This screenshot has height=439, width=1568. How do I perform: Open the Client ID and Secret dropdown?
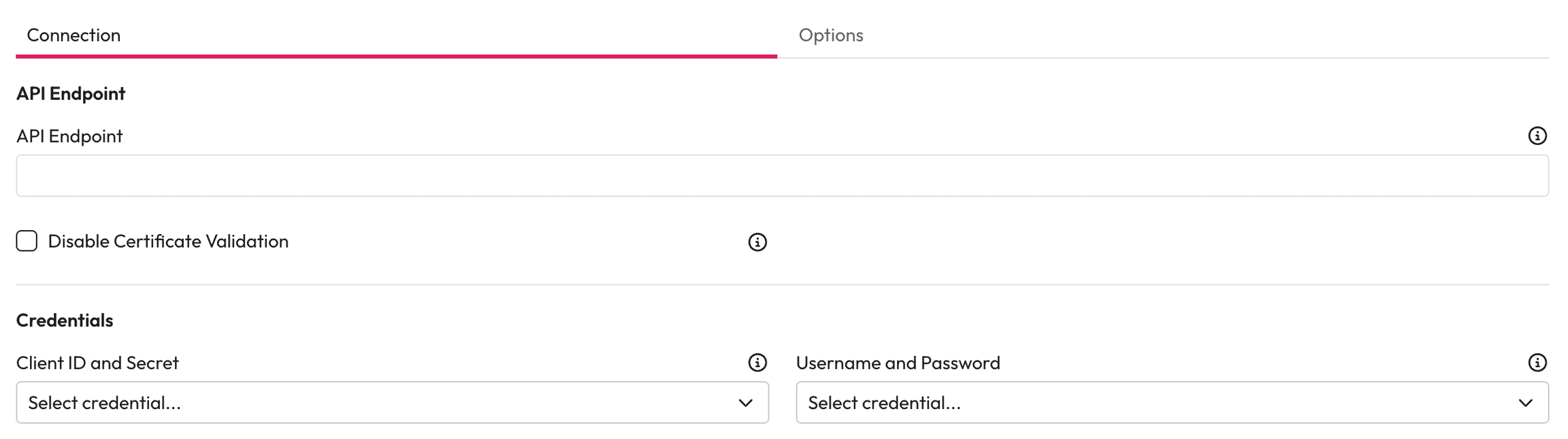(392, 402)
